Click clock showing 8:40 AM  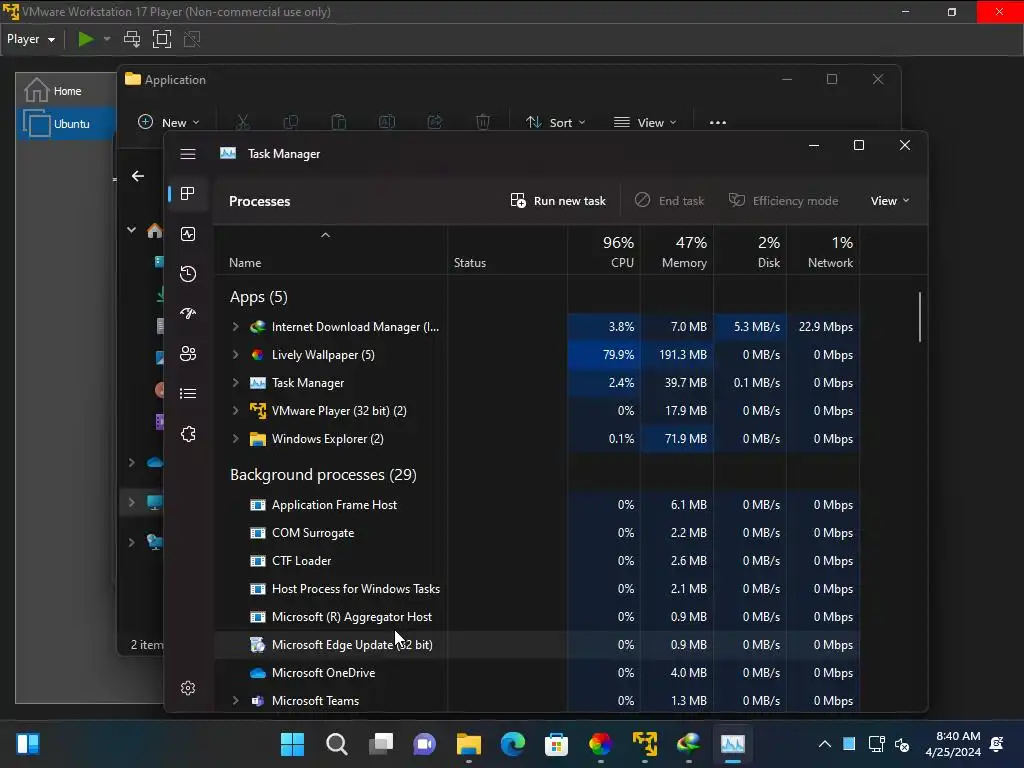[953, 744]
